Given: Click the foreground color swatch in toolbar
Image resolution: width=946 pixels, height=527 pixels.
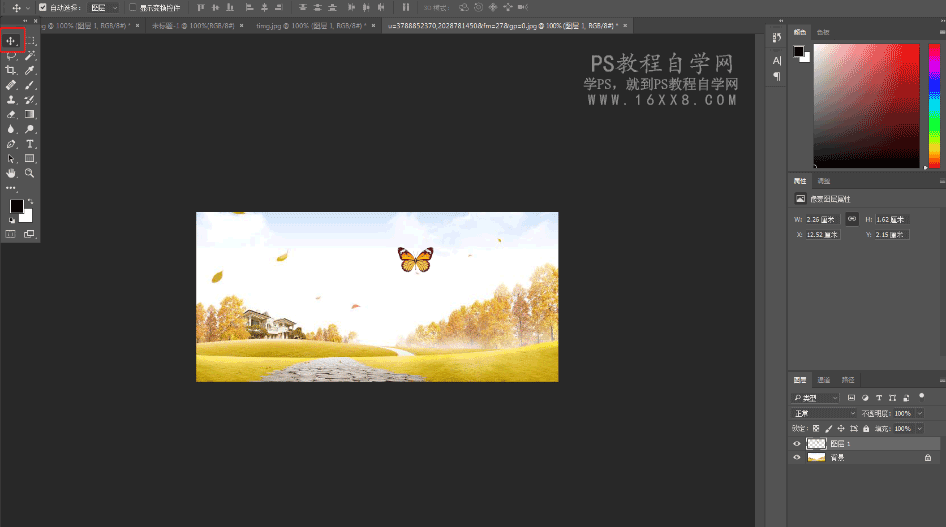Looking at the screenshot, I should pos(17,206).
